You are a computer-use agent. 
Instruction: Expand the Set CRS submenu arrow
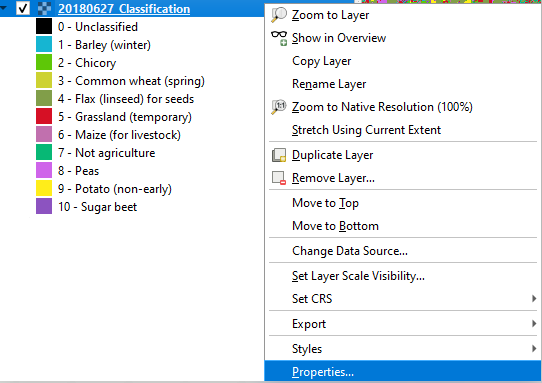[x=534, y=298]
